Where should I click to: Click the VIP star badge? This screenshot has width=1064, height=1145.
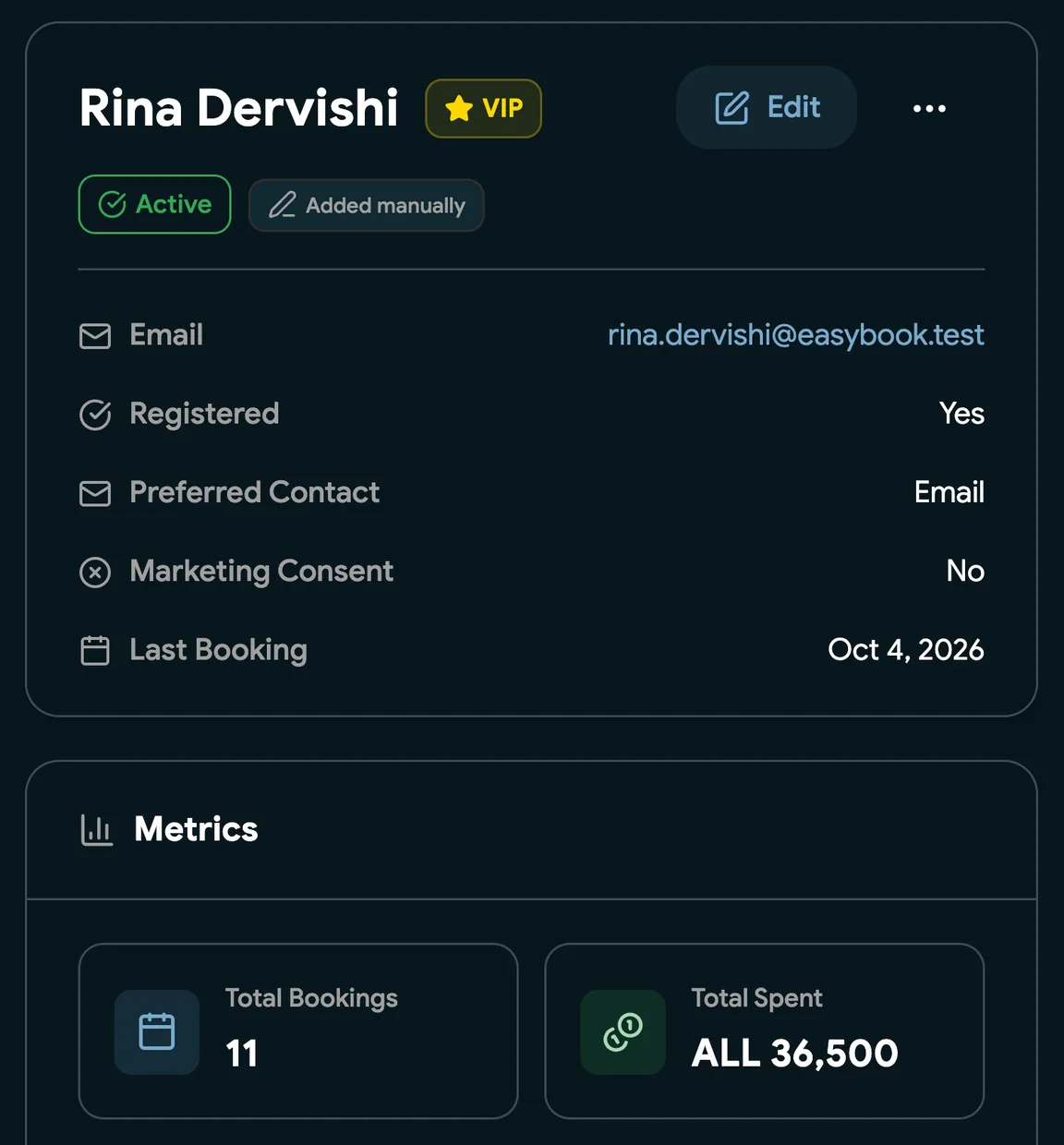point(483,108)
